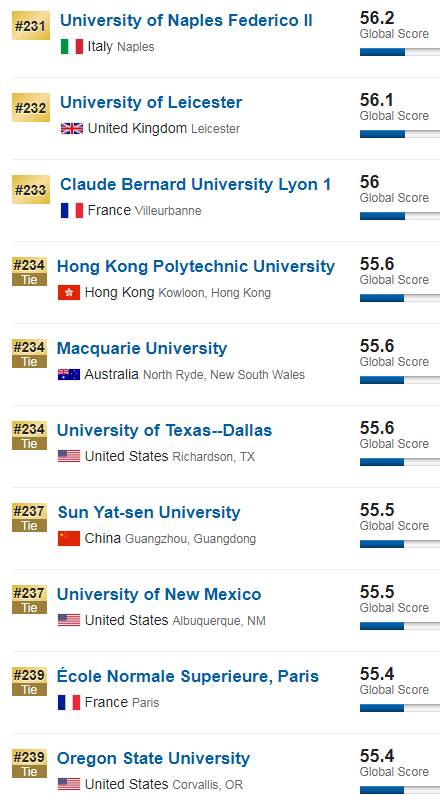Open the University of Leicester page
Screen dimensions: 448x810
pos(151,102)
